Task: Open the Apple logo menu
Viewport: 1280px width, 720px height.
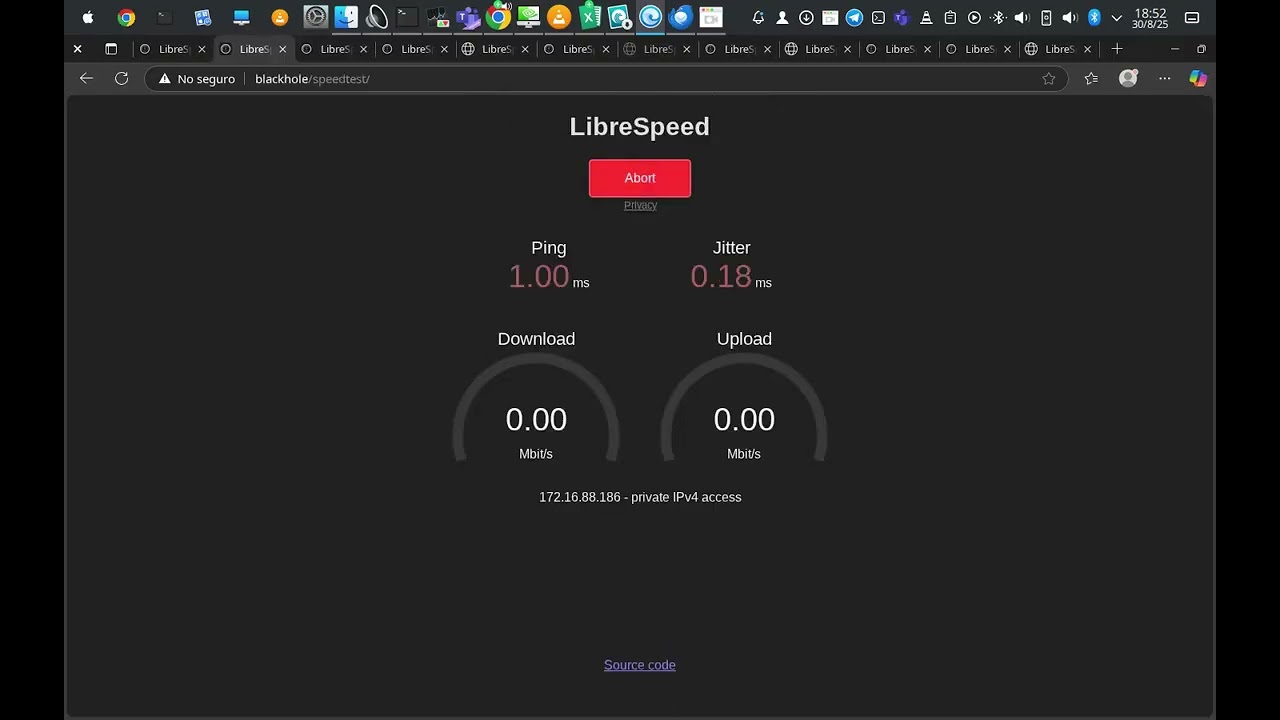Action: [88, 17]
